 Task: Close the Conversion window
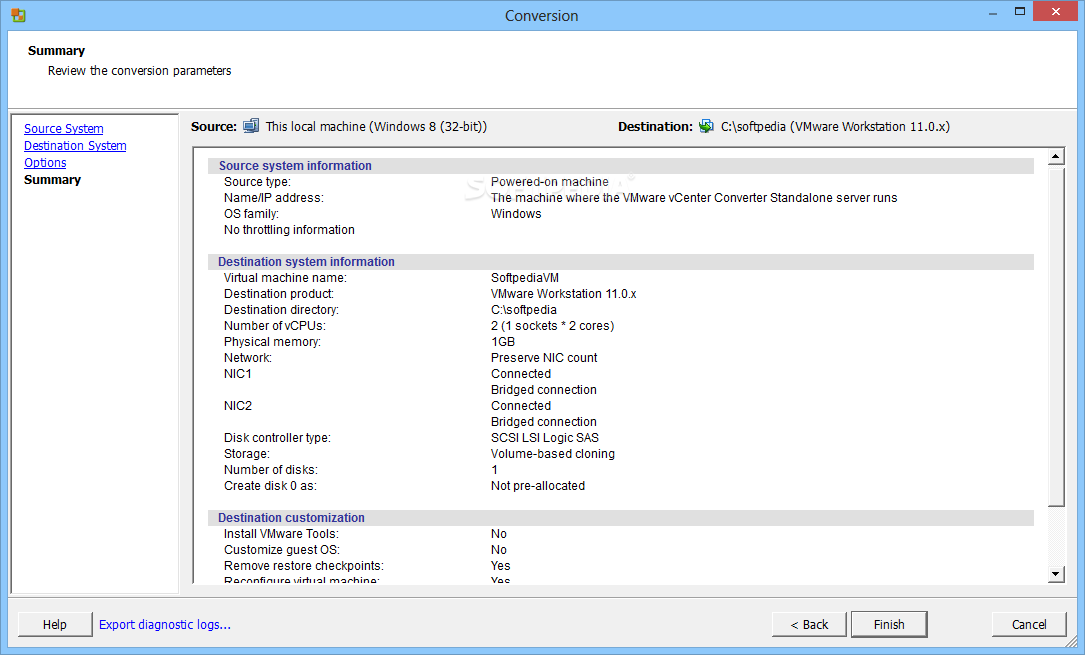(x=1055, y=12)
